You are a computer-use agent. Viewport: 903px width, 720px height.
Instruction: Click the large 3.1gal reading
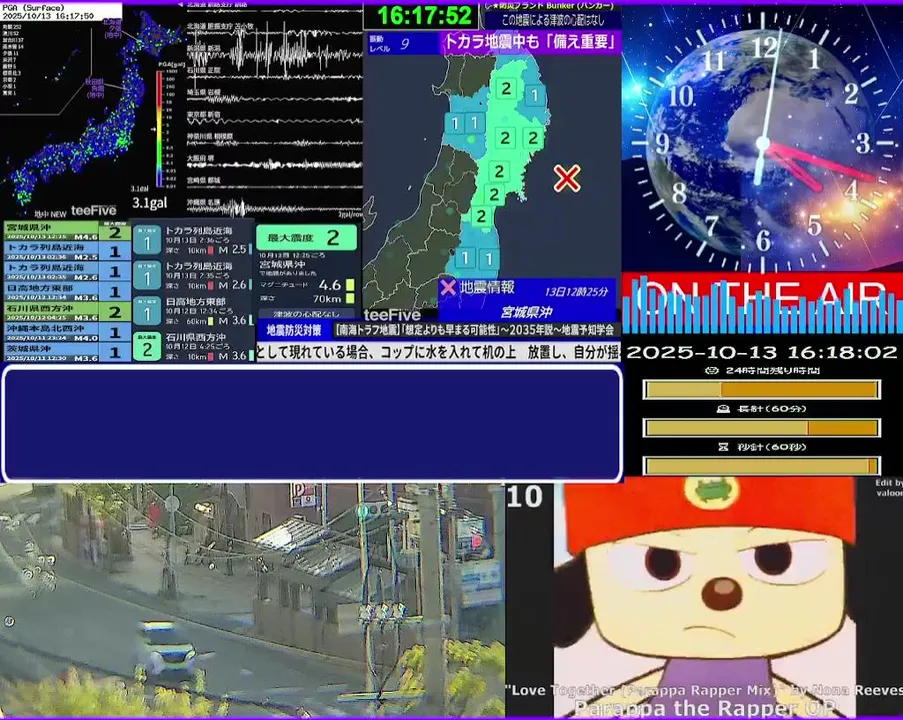click(x=150, y=203)
